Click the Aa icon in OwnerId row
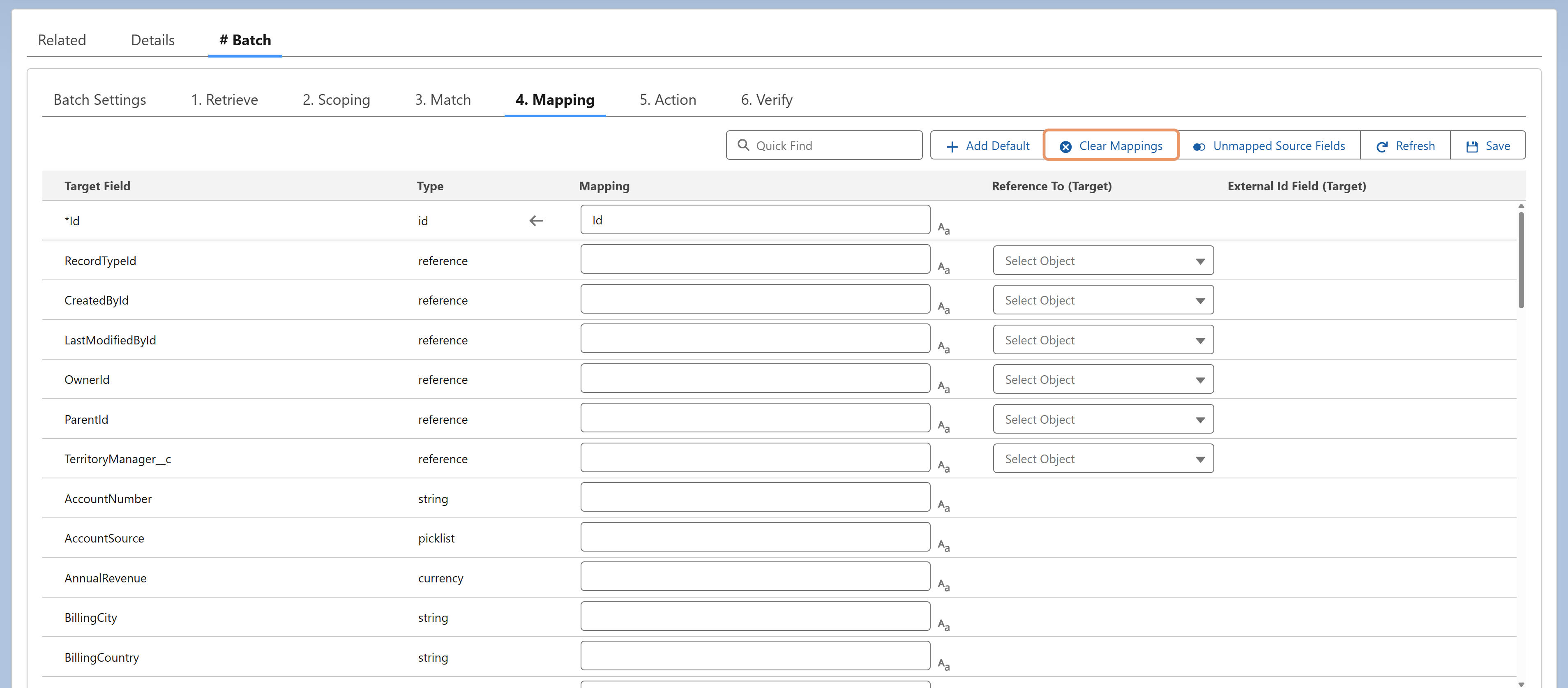Screen dimensions: 1568x688 [943, 387]
